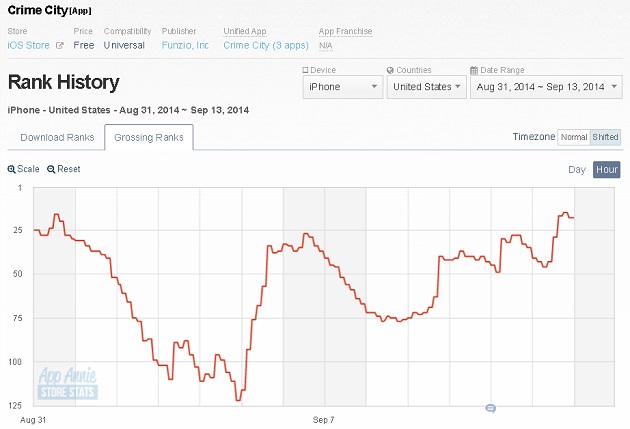Click the App Franchise header label
The height and width of the screenshot is (429, 630).
point(346,31)
